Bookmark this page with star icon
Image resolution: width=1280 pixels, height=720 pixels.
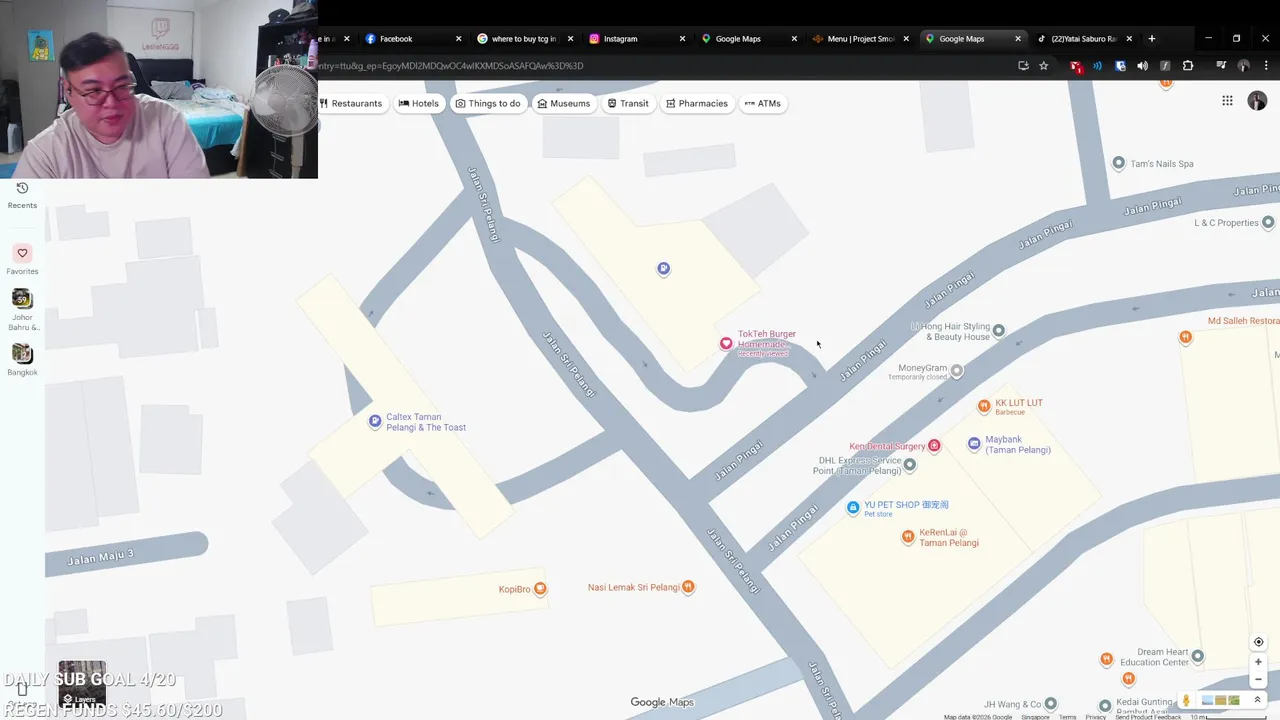[x=1044, y=66]
